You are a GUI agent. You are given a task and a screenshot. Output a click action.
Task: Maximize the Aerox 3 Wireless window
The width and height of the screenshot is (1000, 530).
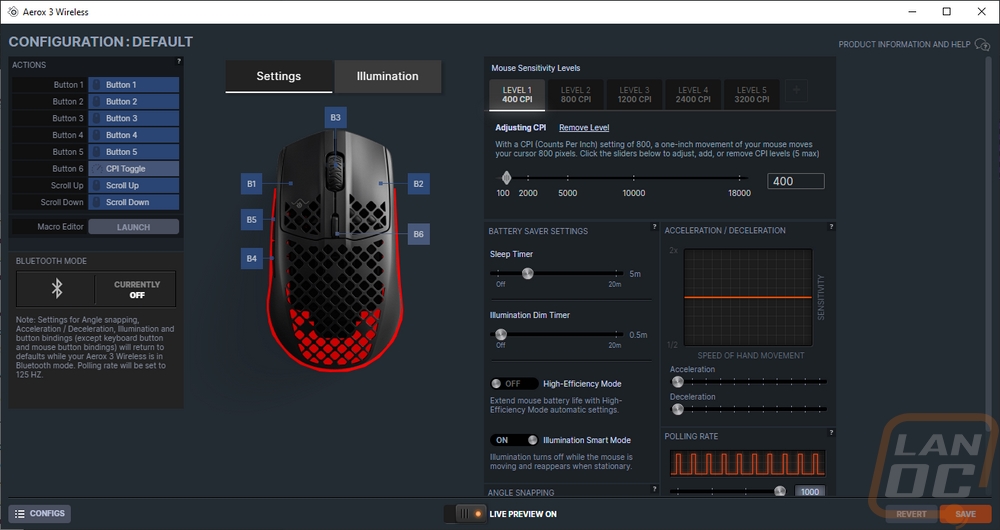[946, 11]
